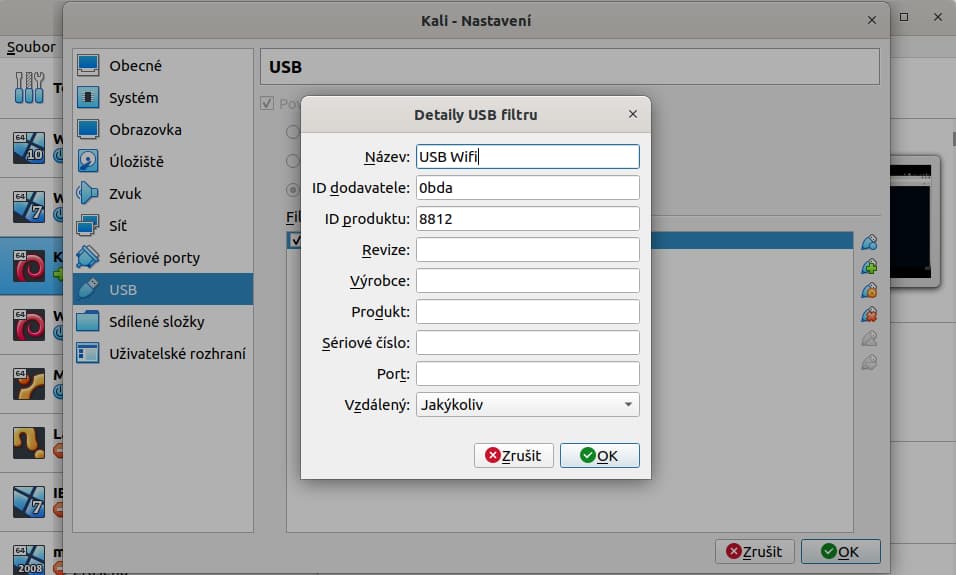Select 2008 server VM icon in list

click(29, 560)
